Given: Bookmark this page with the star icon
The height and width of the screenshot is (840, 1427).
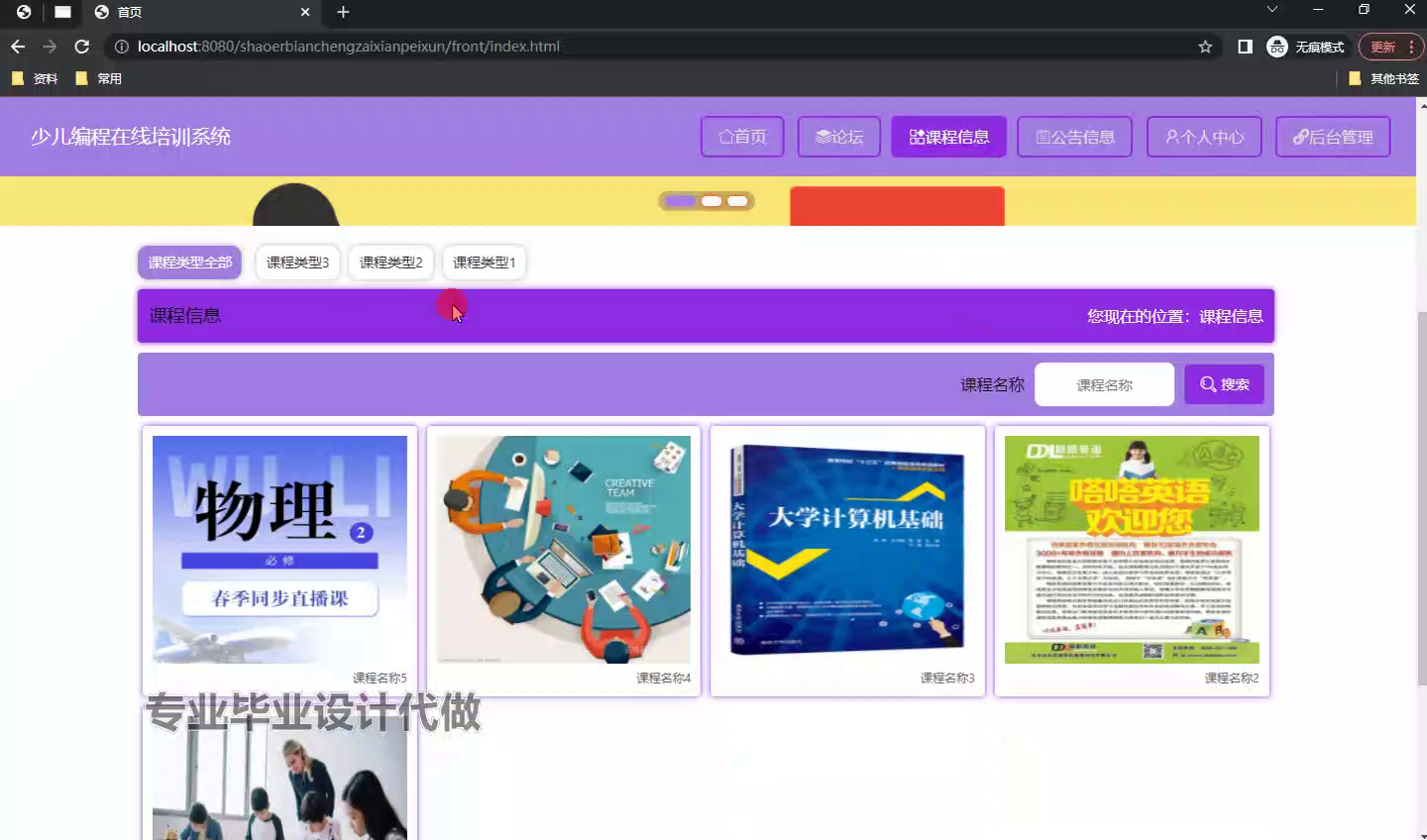Looking at the screenshot, I should (x=1205, y=47).
